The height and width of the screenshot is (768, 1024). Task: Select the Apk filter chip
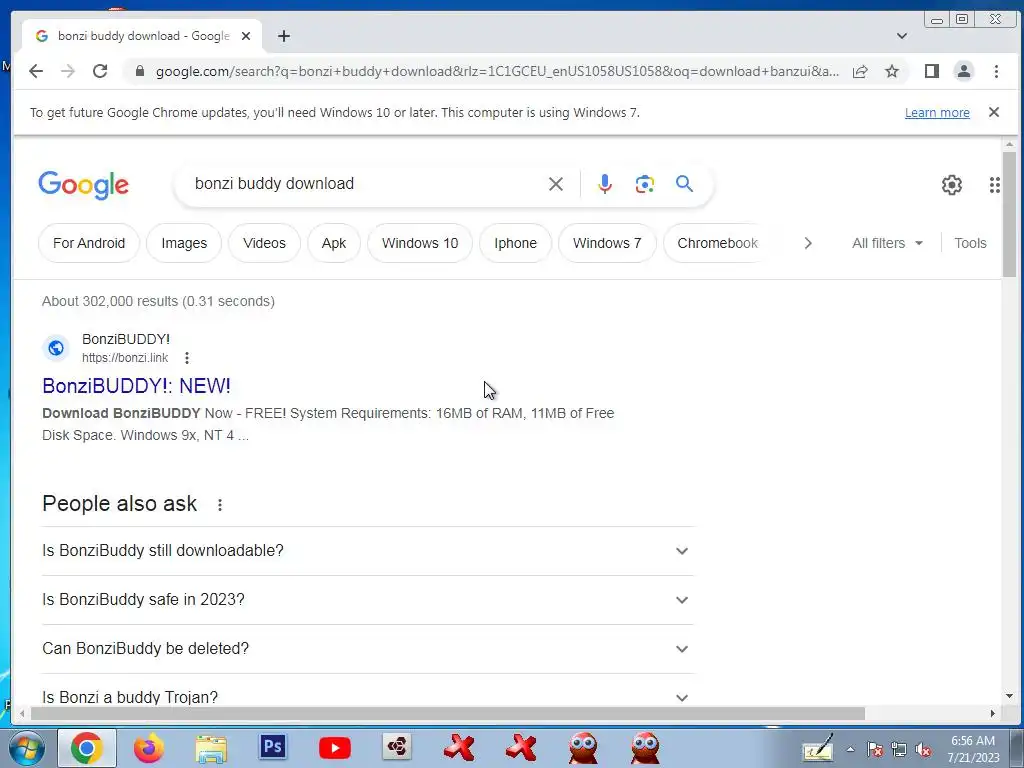point(334,243)
